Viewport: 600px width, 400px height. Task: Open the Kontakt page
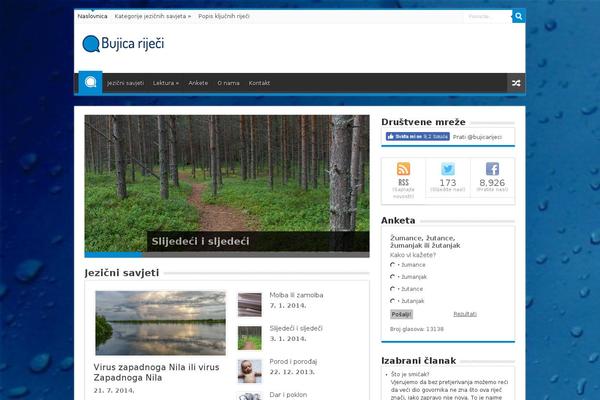259,83
